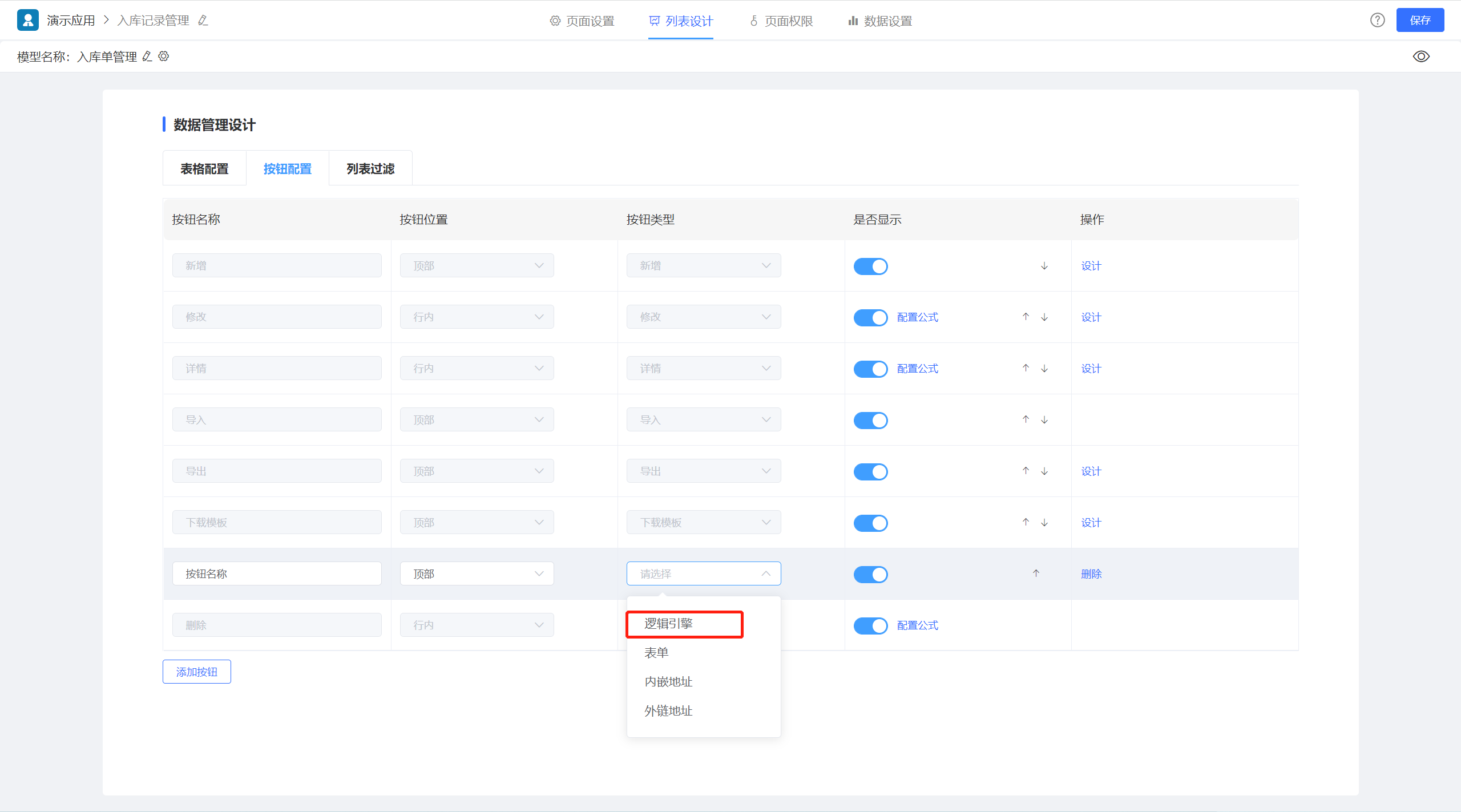This screenshot has height=812, width=1461.
Task: Toggle display switch for 修改 button
Action: point(870,318)
